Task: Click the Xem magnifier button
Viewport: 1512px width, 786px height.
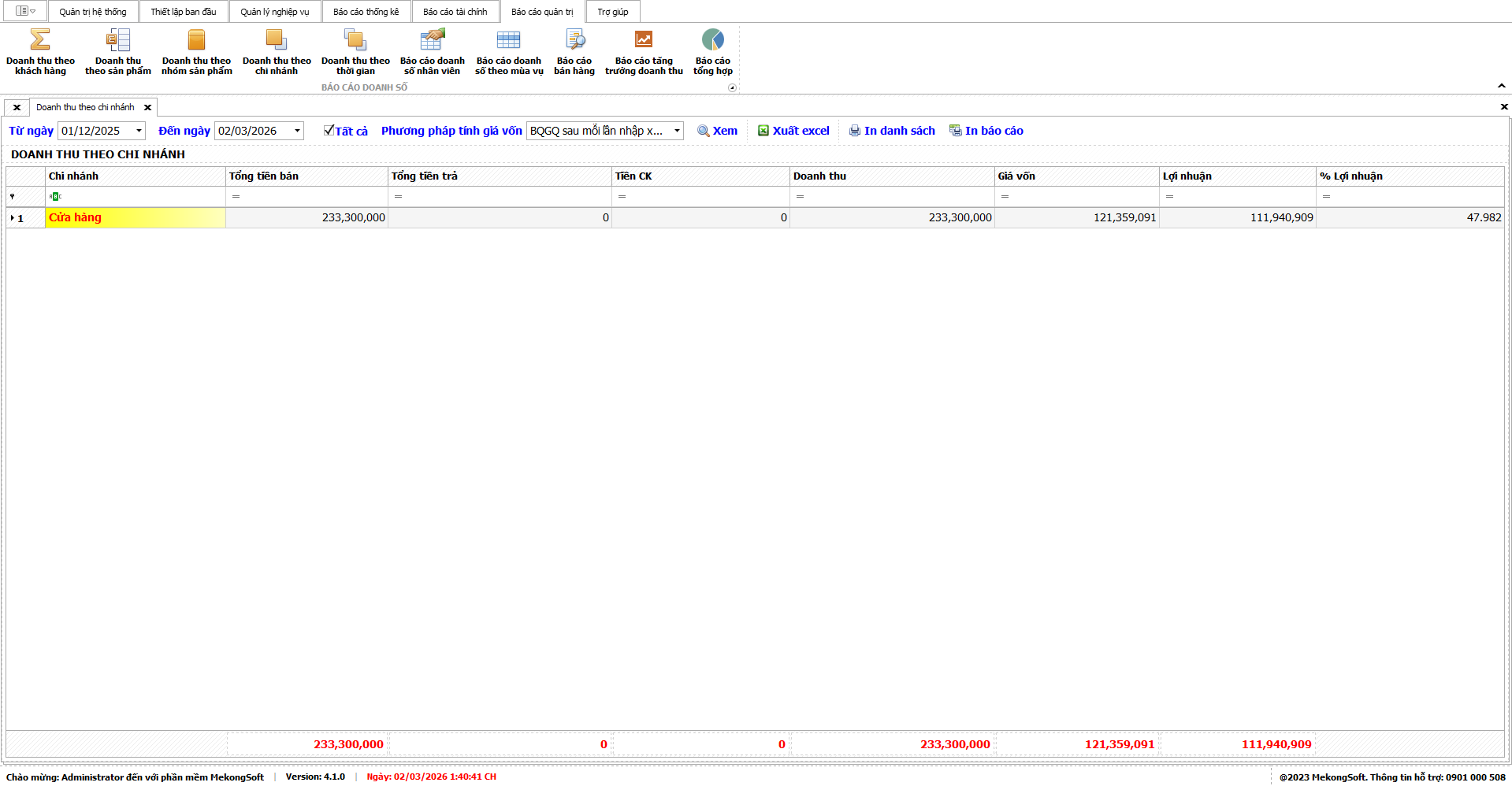Action: 718,131
